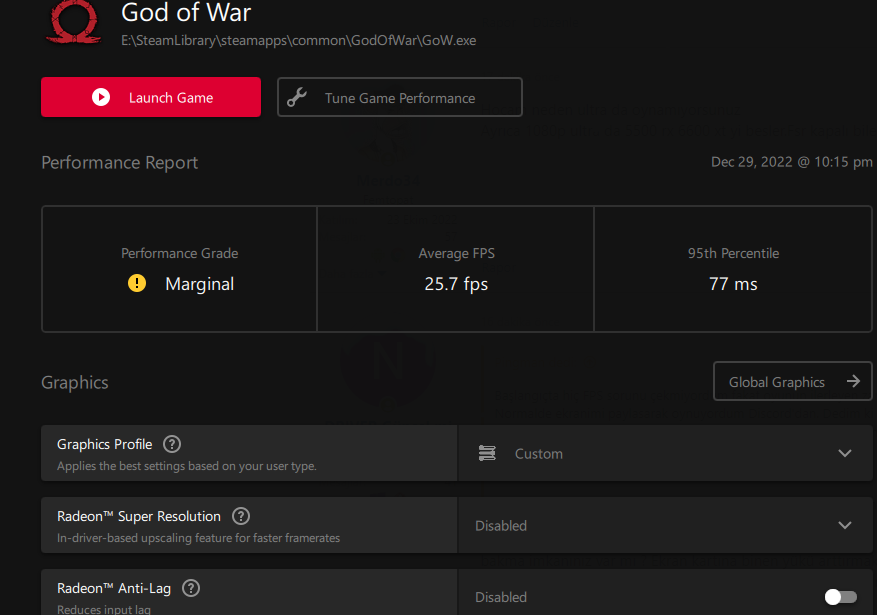Click the GoW.exe file path text

click(299, 40)
